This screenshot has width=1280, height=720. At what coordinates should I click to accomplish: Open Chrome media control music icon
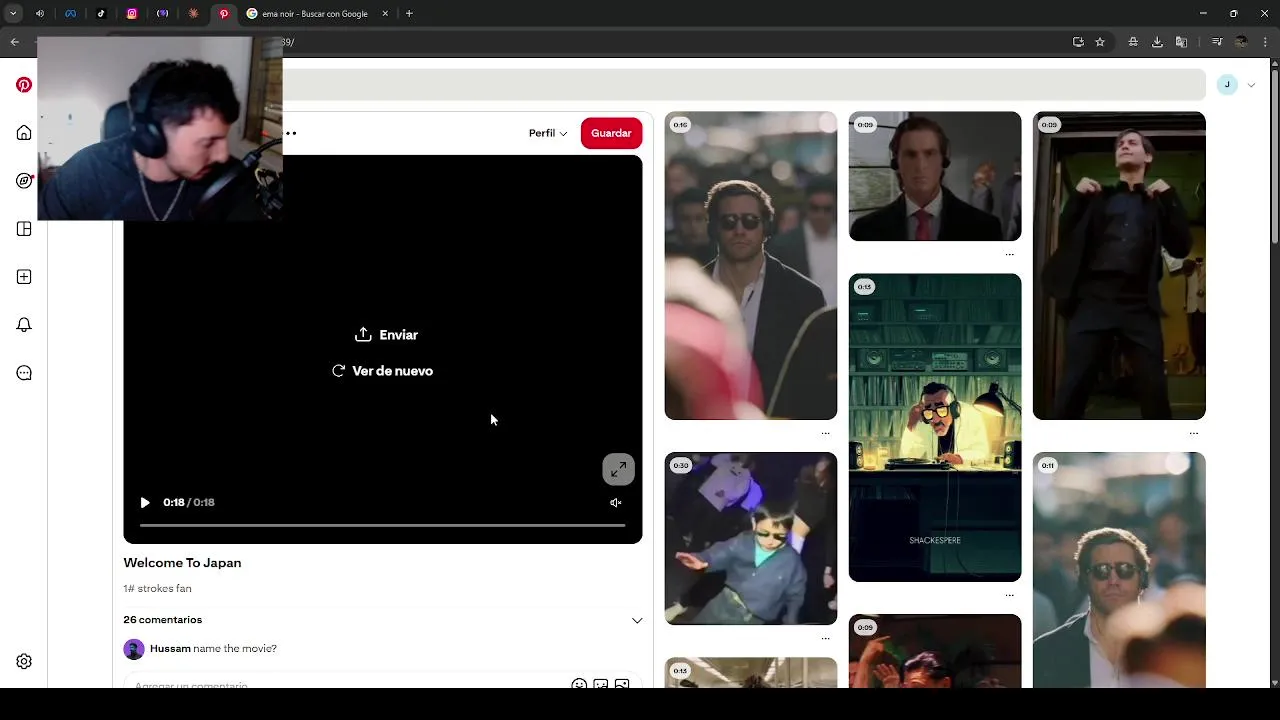(x=1217, y=42)
